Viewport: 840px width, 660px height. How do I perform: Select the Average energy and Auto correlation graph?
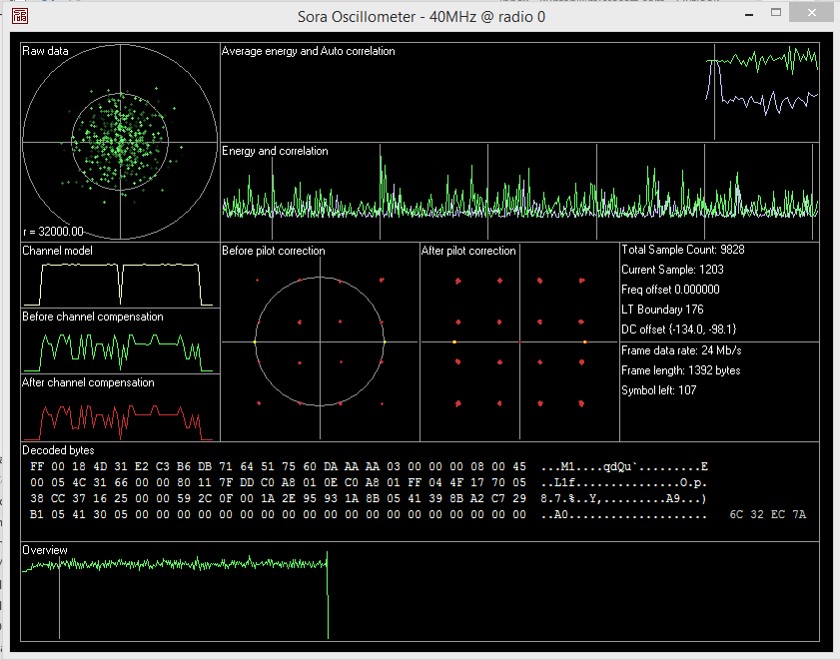click(518, 92)
